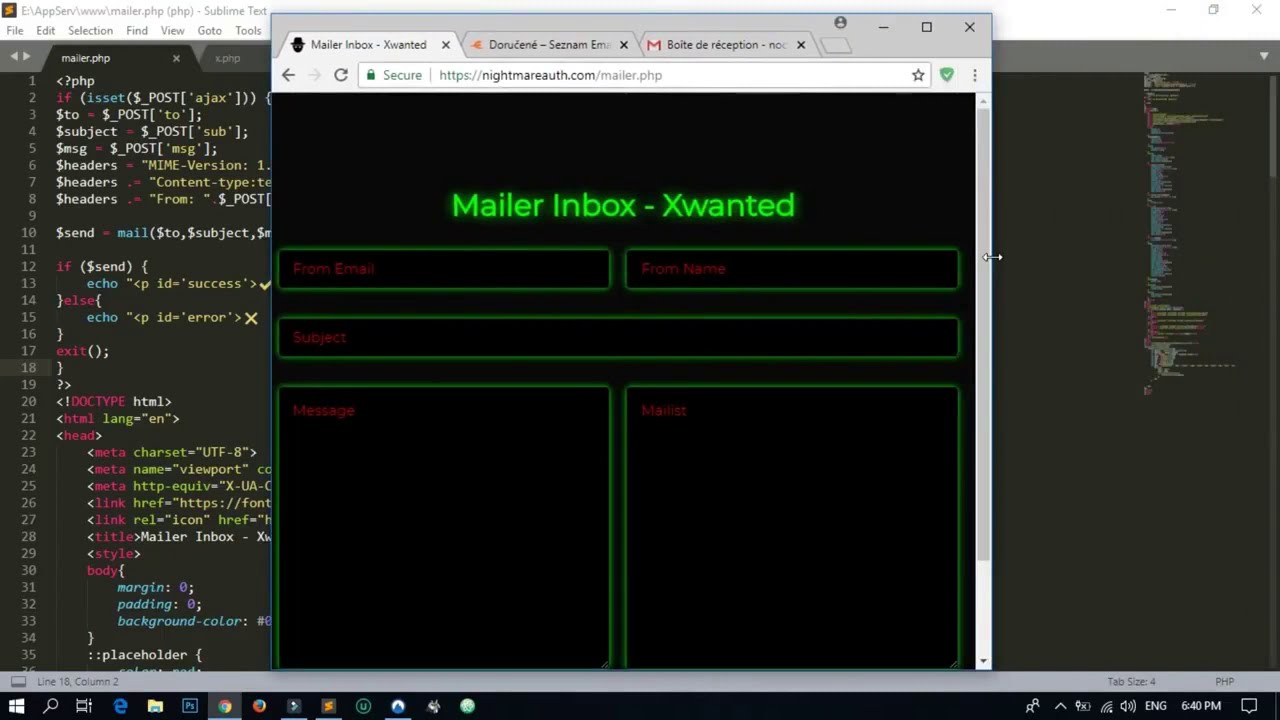Open File Explorer from taskbar
The width and height of the screenshot is (1280, 720).
[155, 706]
